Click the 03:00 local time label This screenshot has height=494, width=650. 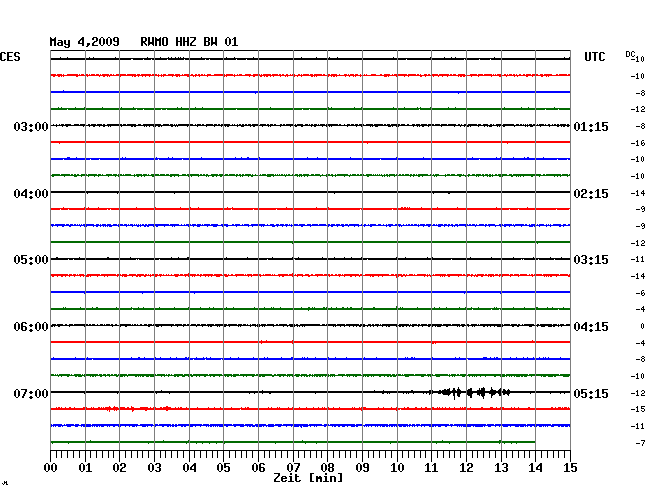tap(31, 126)
